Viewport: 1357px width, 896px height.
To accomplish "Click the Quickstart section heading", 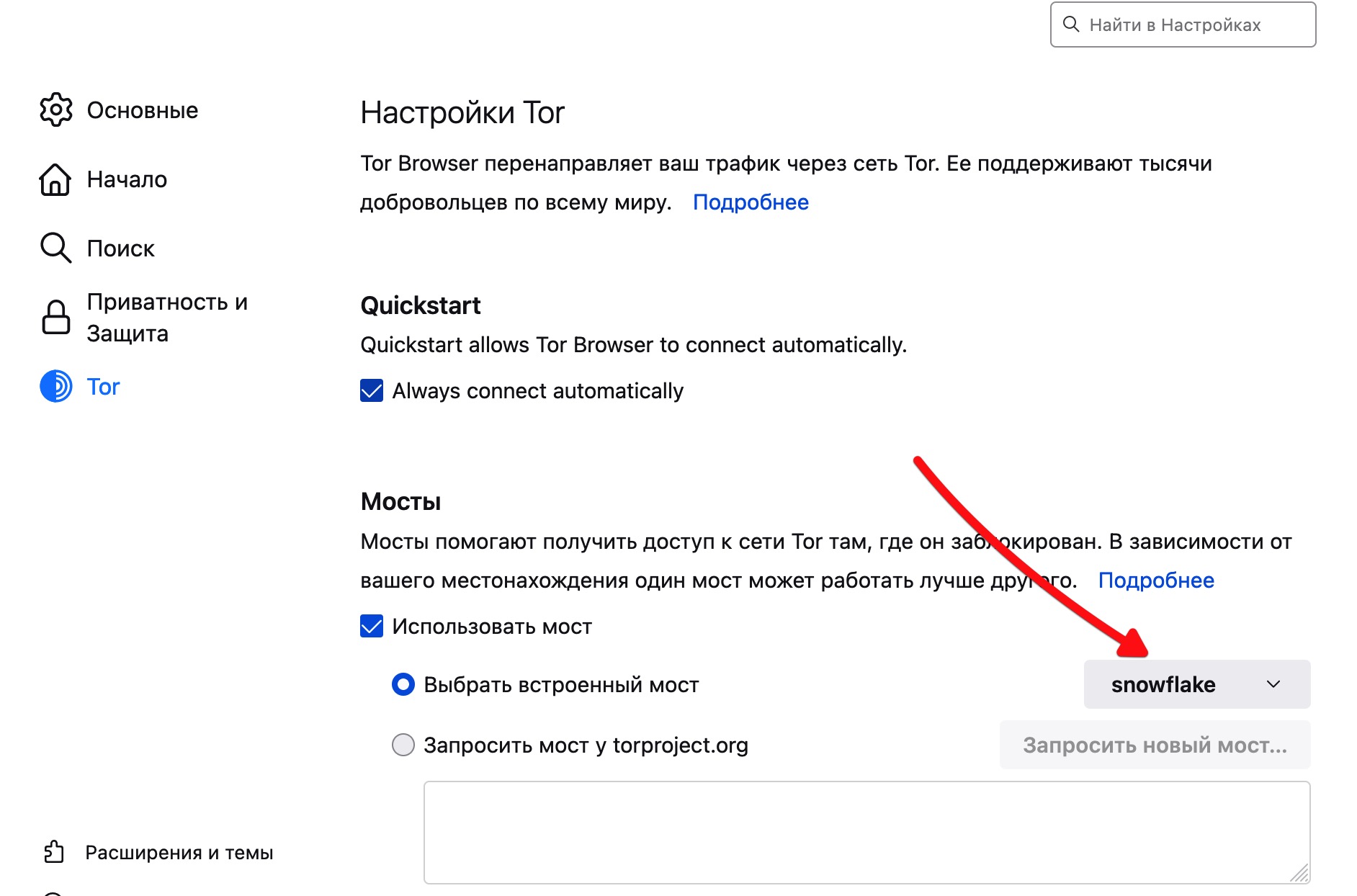I will pyautogui.click(x=421, y=305).
